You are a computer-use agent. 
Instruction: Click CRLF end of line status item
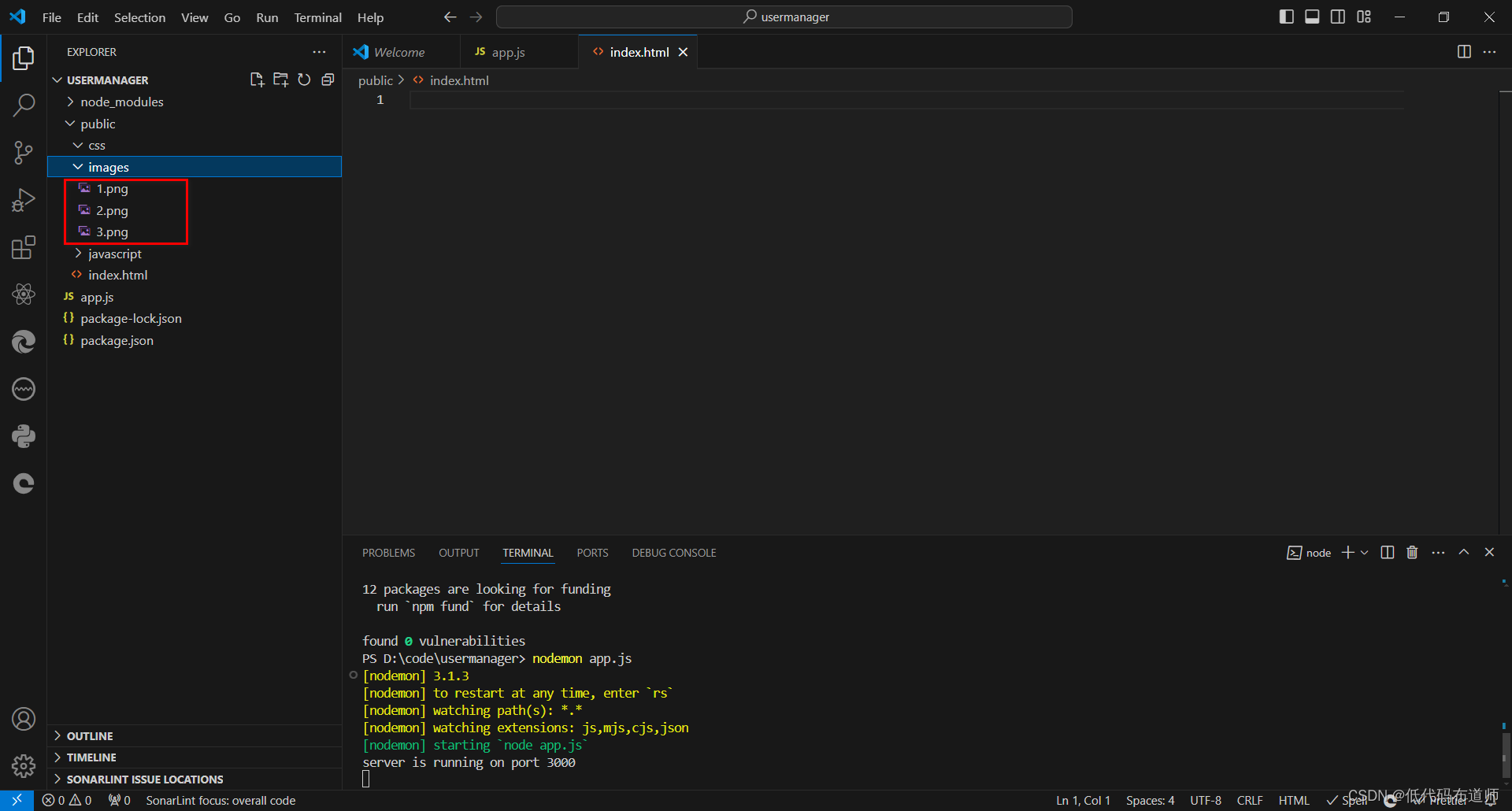click(x=1250, y=801)
